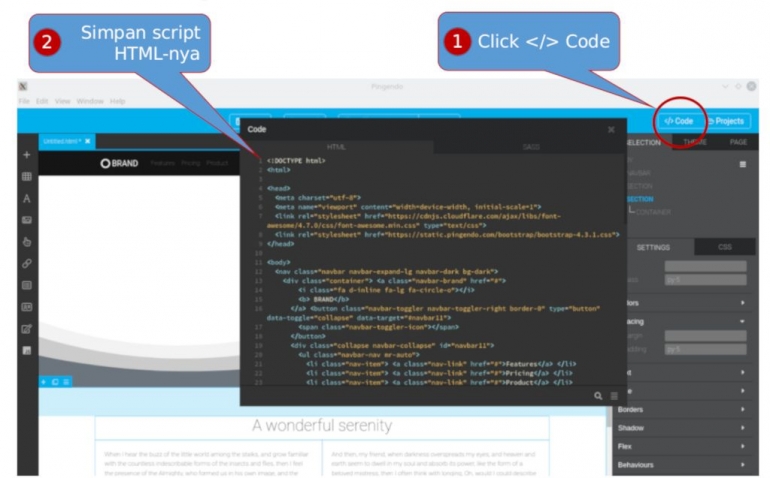The image size is (770, 478).
Task: Select the text 'A' tool in sidebar
Action: point(27,199)
